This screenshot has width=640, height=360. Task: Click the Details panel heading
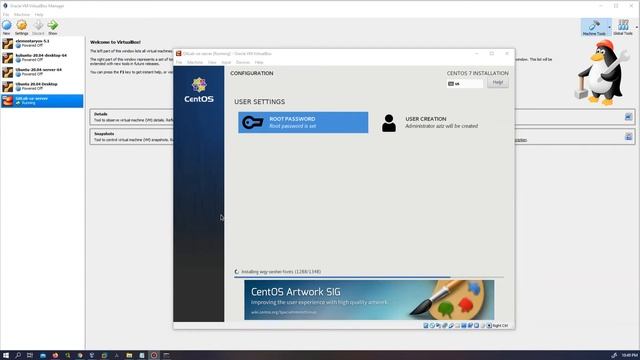pyautogui.click(x=101, y=114)
